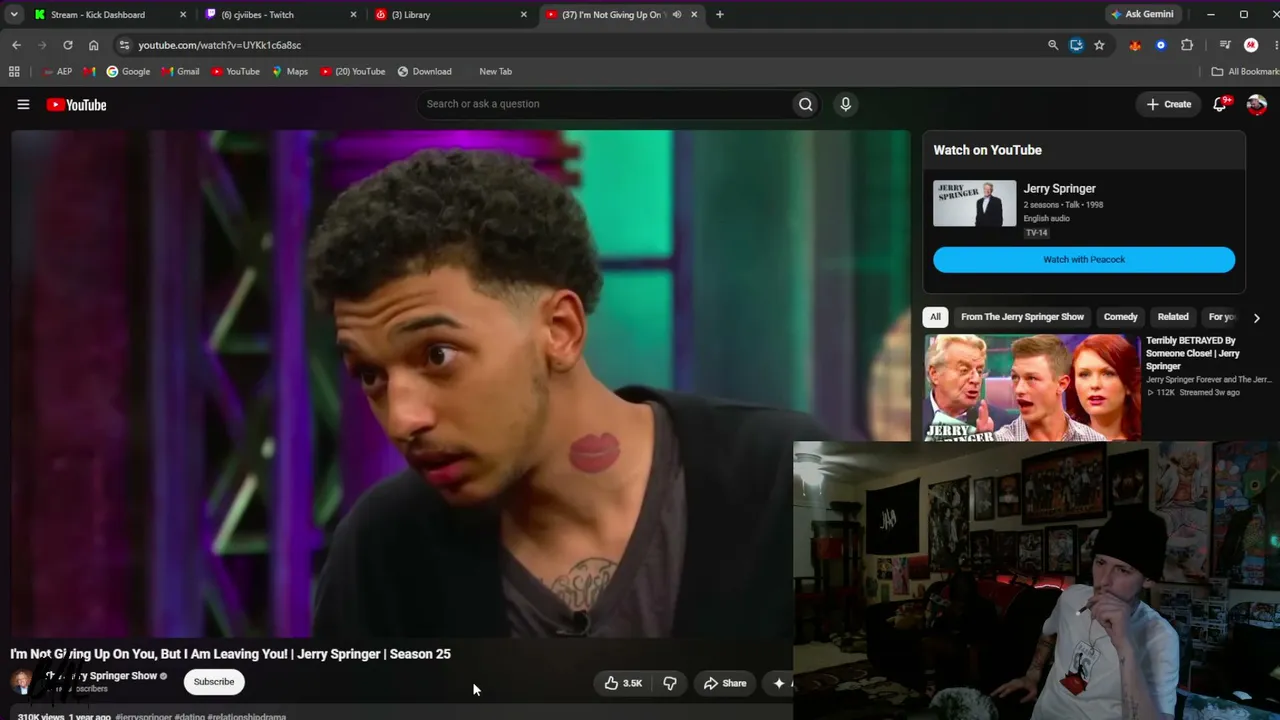Focus the YouTube search box
Image resolution: width=1280 pixels, height=720 pixels.
point(605,104)
